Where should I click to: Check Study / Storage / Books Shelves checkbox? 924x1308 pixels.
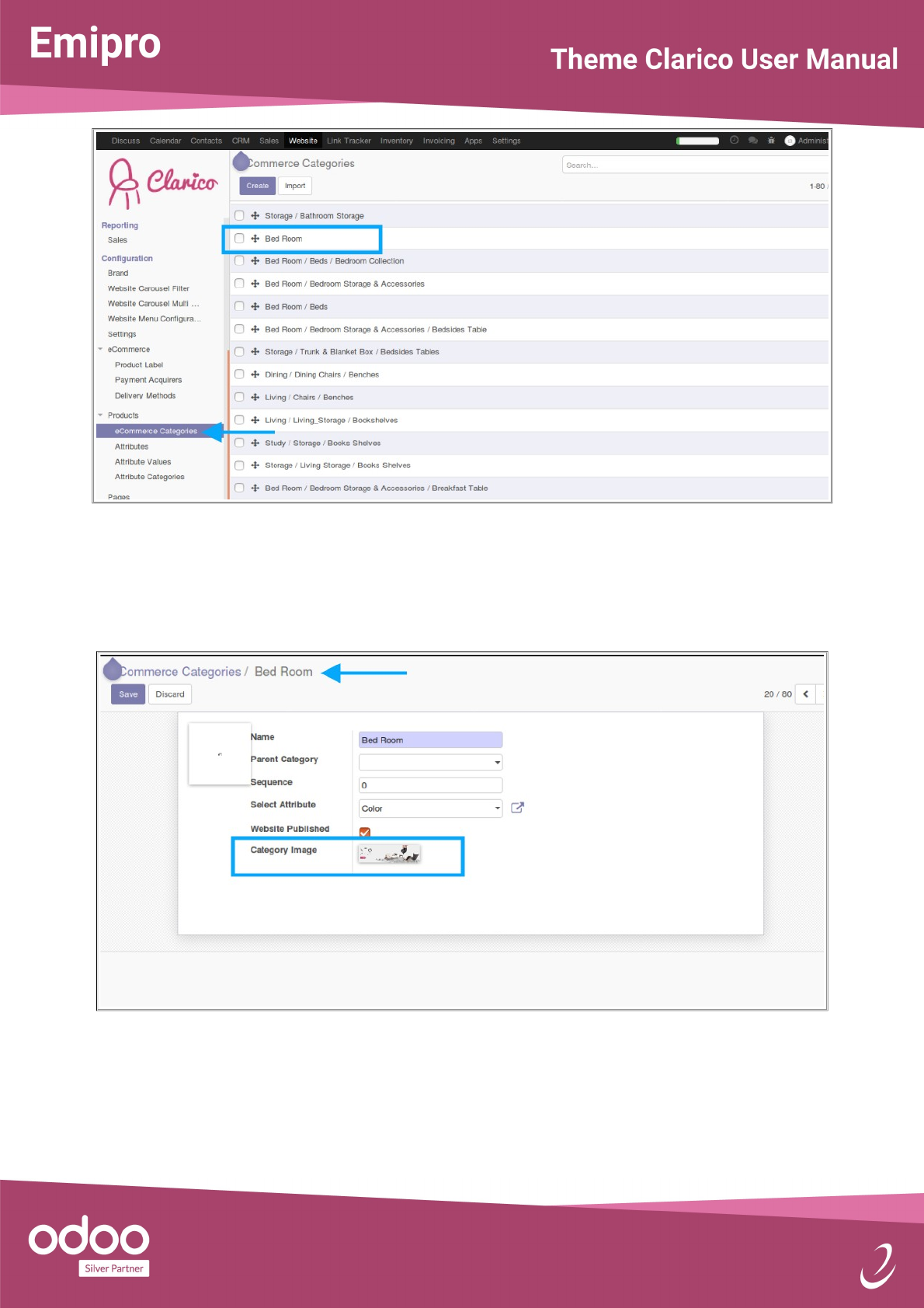(239, 443)
